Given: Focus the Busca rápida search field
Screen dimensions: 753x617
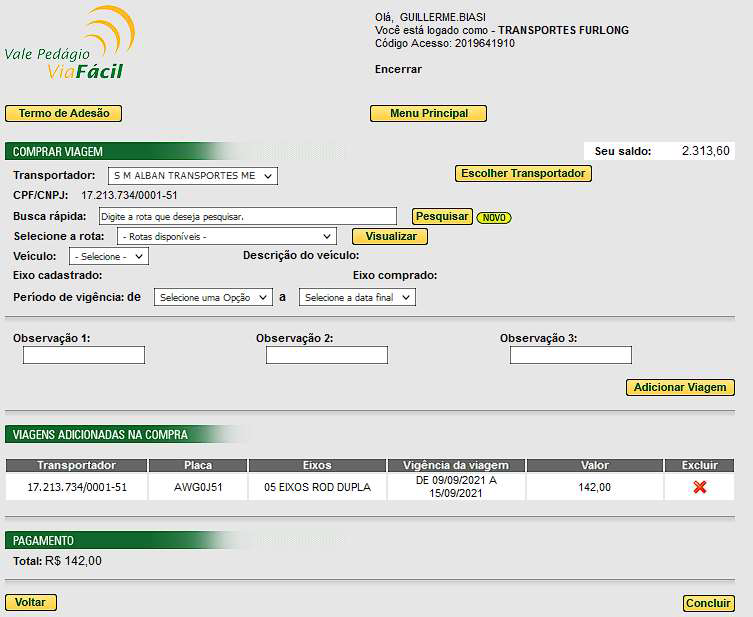Looking at the screenshot, I should click(x=248, y=216).
